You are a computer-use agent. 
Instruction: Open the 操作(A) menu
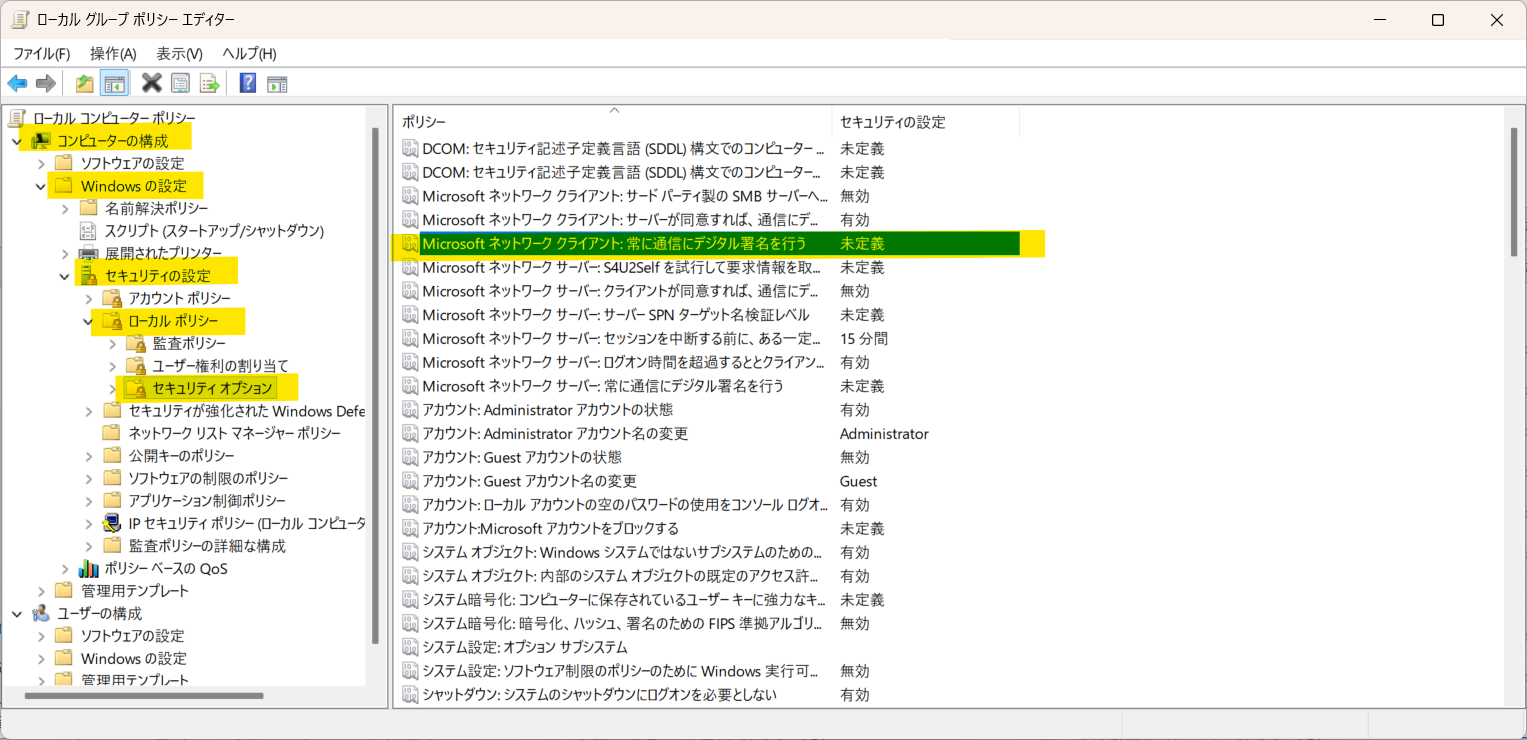pos(113,53)
